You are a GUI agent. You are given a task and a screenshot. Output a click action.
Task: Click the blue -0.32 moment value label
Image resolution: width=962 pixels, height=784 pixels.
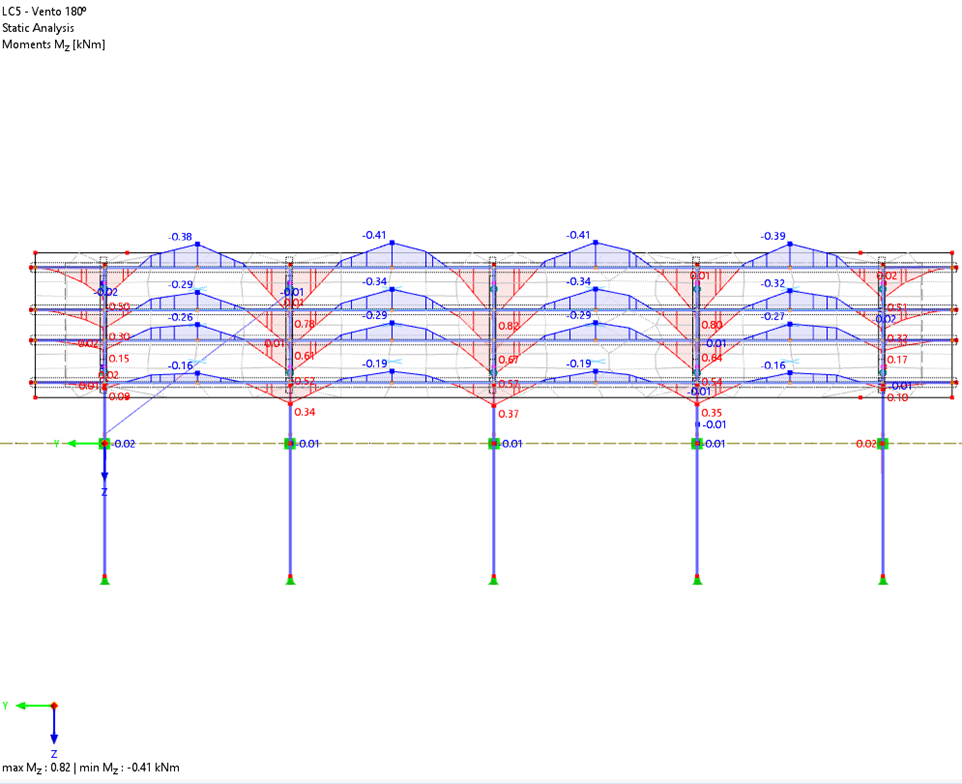773,284
